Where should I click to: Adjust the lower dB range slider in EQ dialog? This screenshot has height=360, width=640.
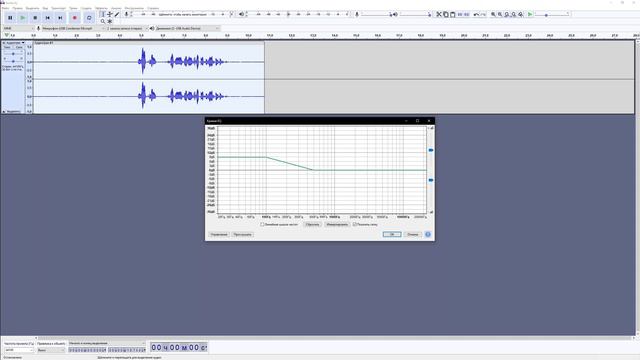(x=431, y=180)
